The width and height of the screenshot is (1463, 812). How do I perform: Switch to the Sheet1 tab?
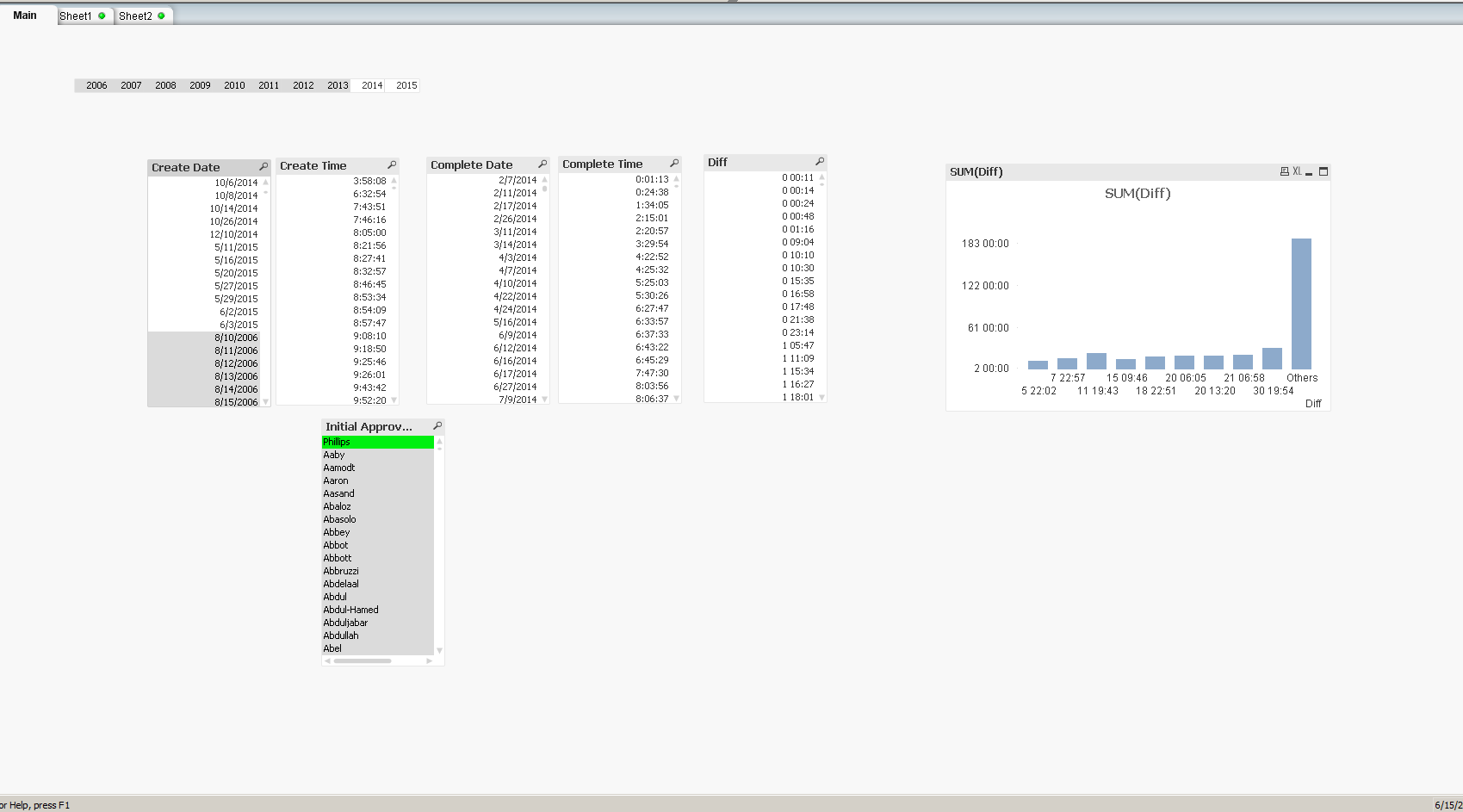tap(84, 16)
